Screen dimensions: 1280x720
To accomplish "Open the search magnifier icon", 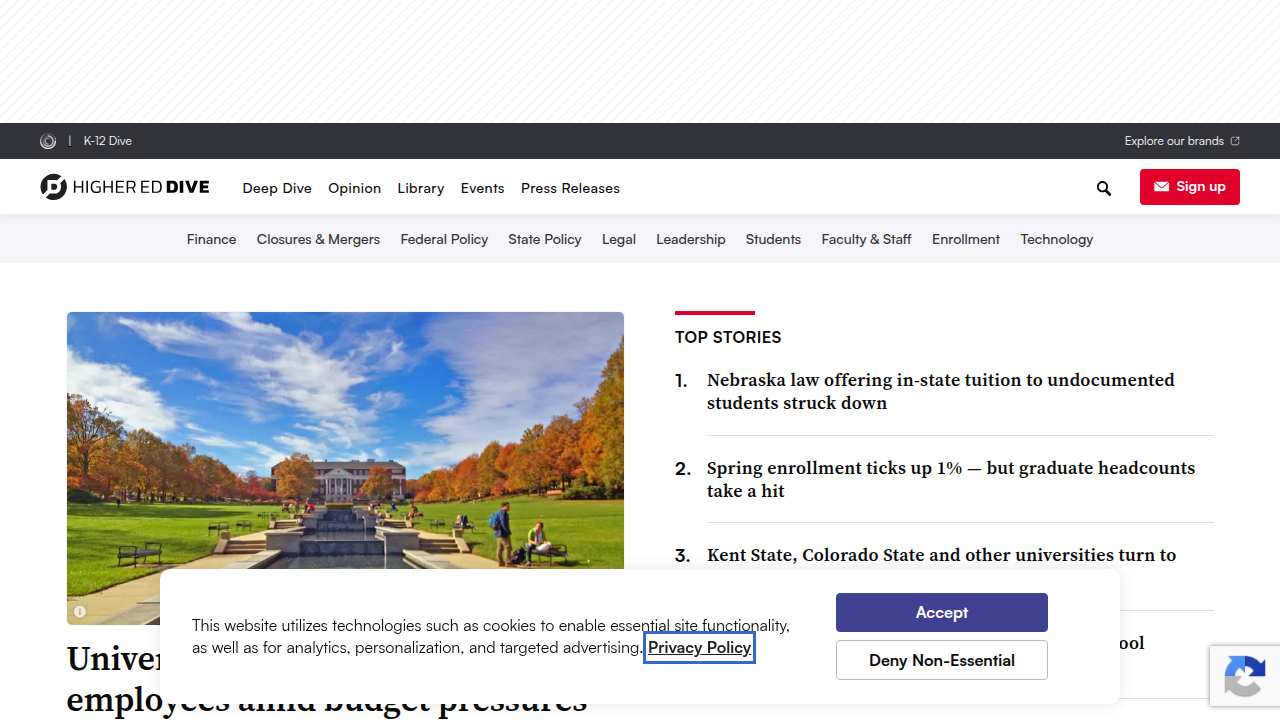I will (1104, 188).
